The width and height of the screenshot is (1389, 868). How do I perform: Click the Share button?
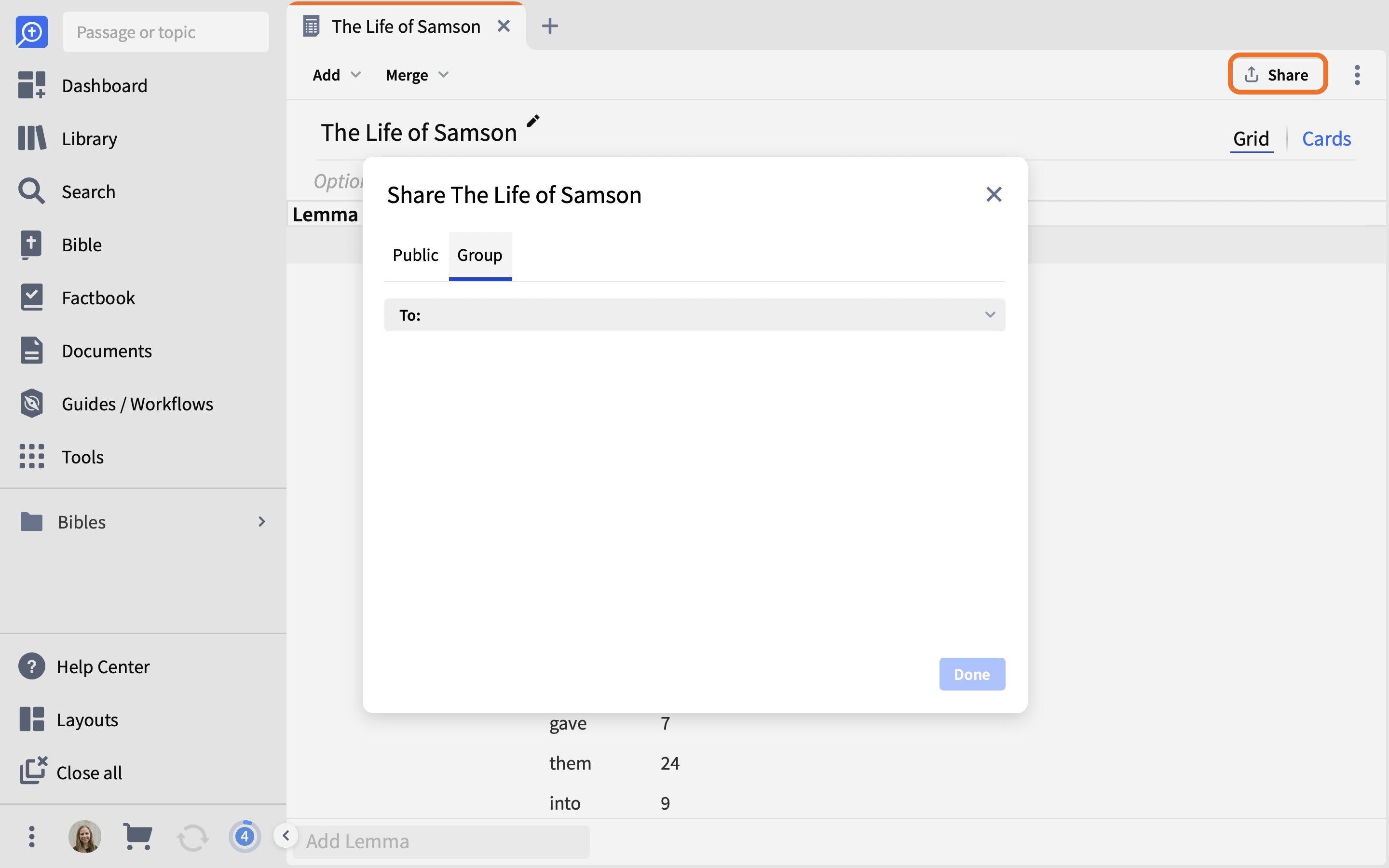pos(1277,74)
